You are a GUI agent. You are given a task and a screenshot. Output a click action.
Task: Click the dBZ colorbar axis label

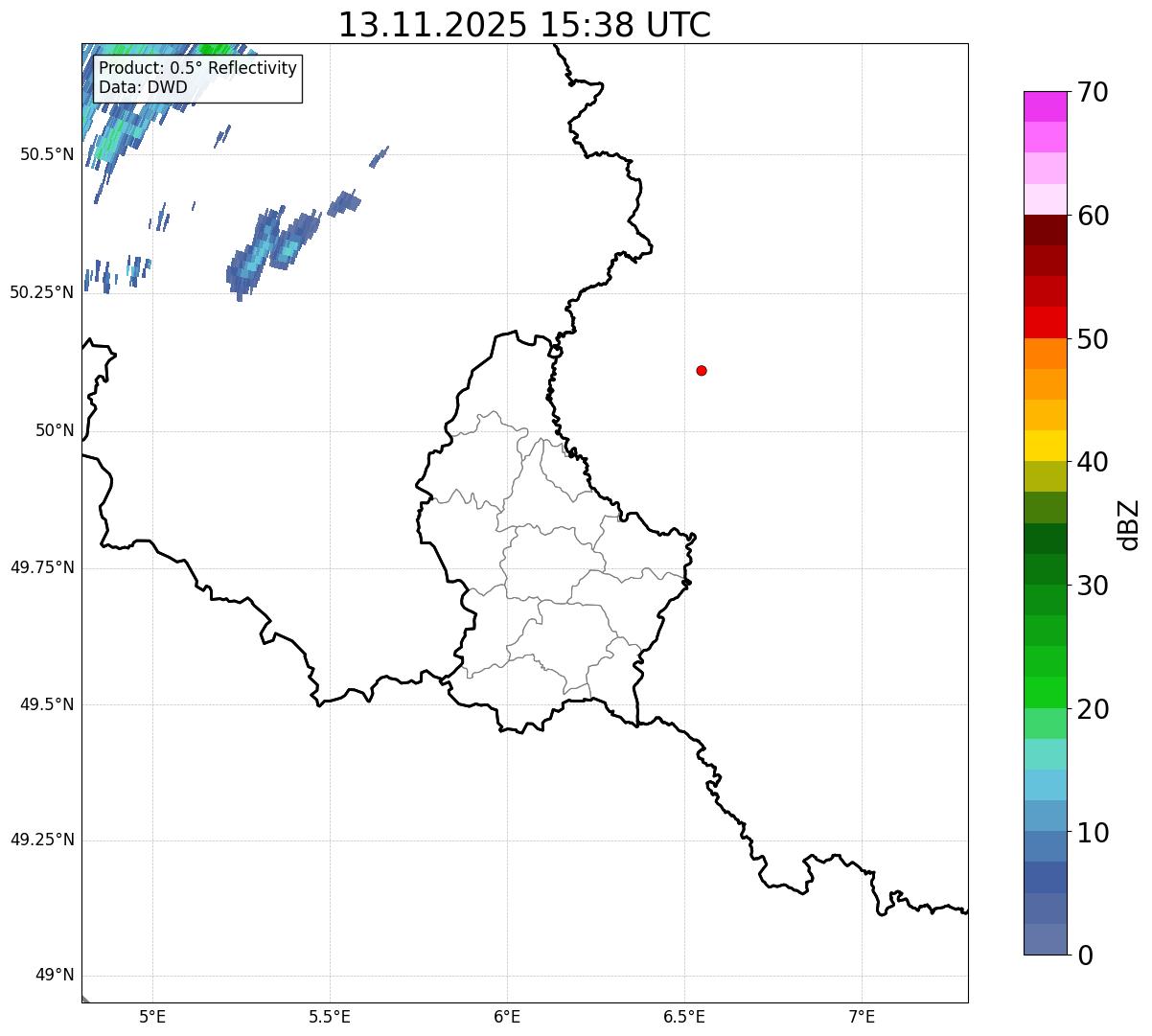(1129, 524)
